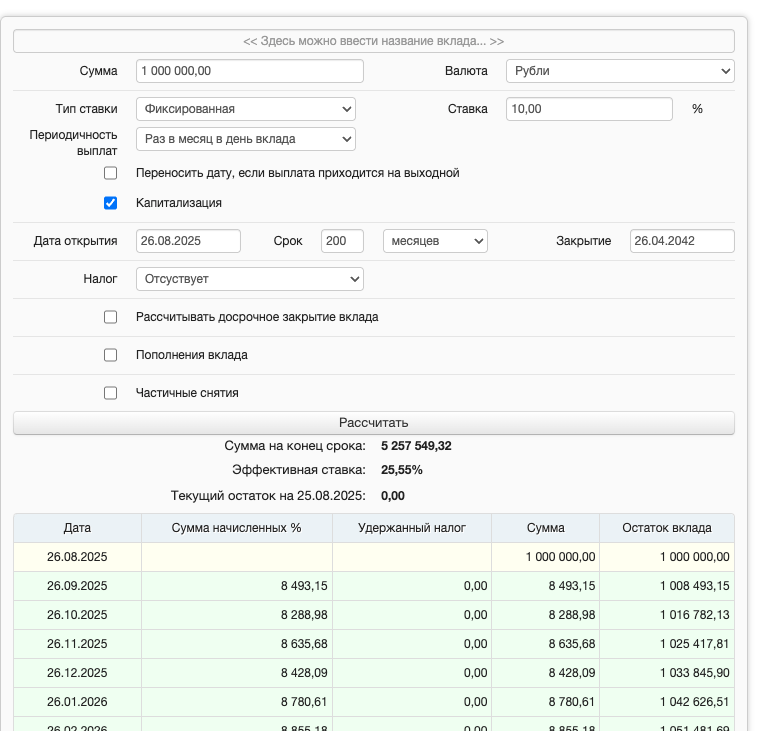Click the 1 016 782,13 balance cell
Screen dimensions: 777x731
click(x=667, y=615)
